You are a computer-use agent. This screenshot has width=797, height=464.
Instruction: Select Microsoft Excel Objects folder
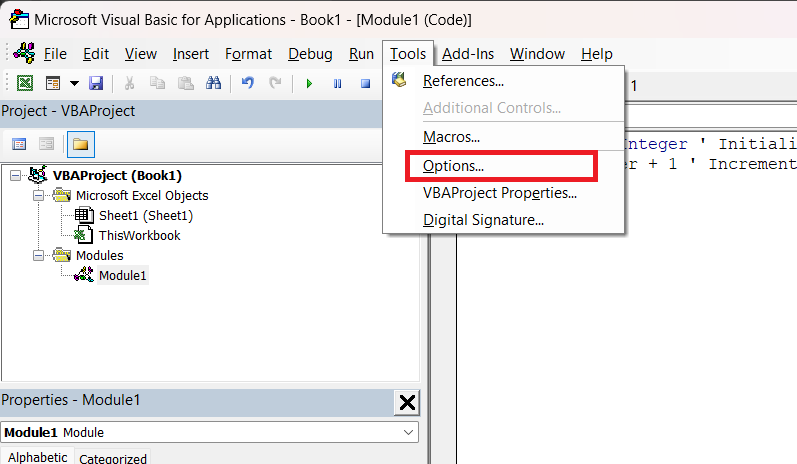click(142, 196)
